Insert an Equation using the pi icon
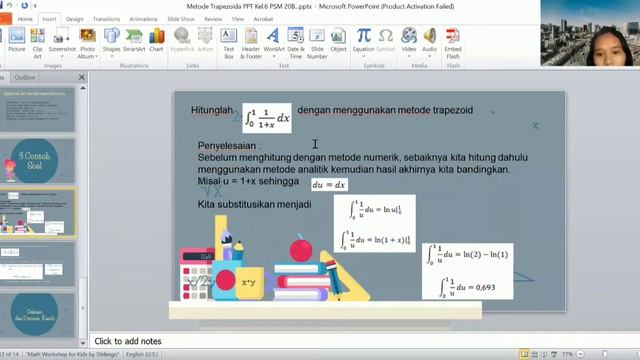The image size is (640, 360). [x=364, y=36]
